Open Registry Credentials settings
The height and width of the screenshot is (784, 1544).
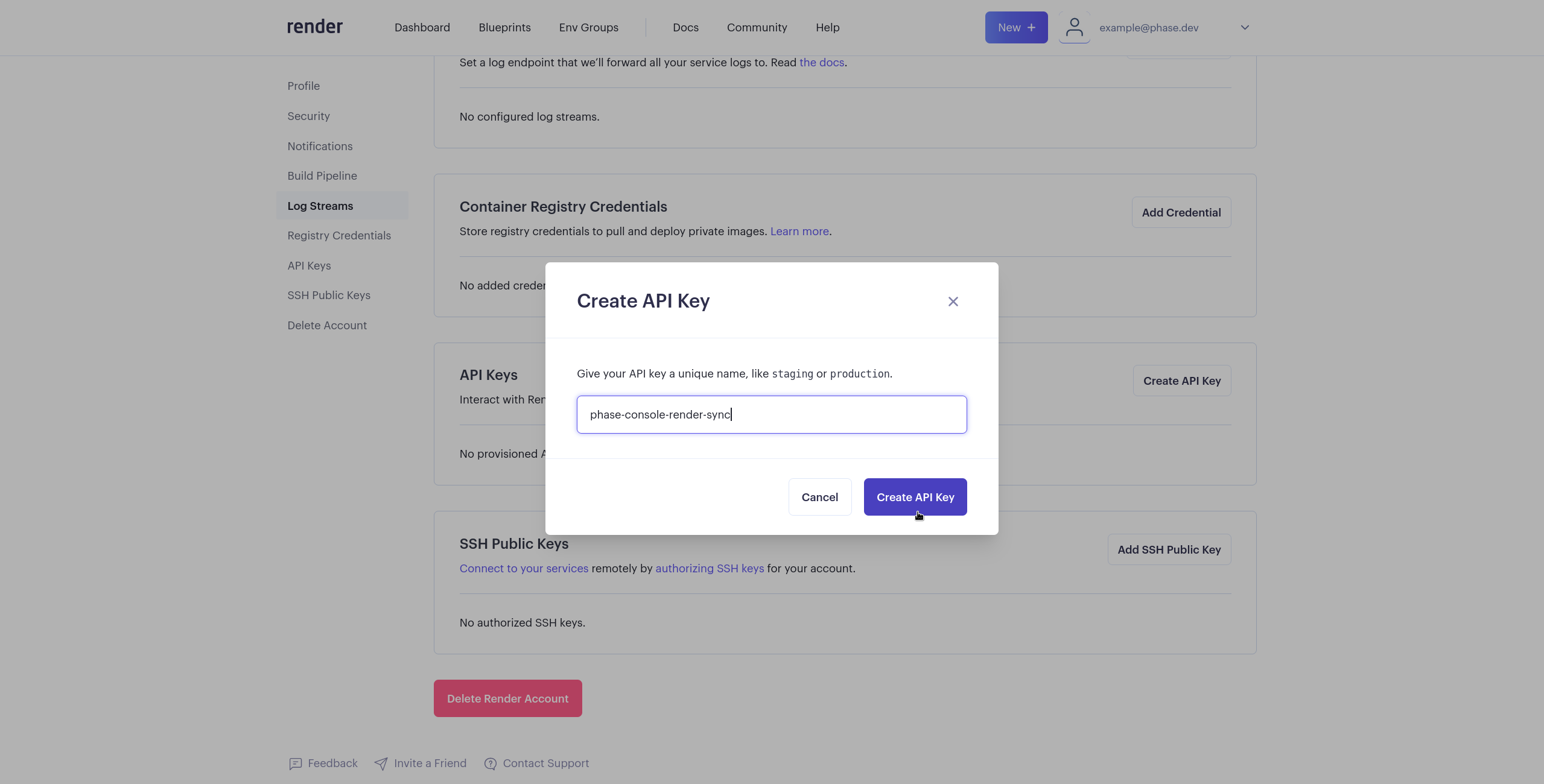pyautogui.click(x=338, y=235)
